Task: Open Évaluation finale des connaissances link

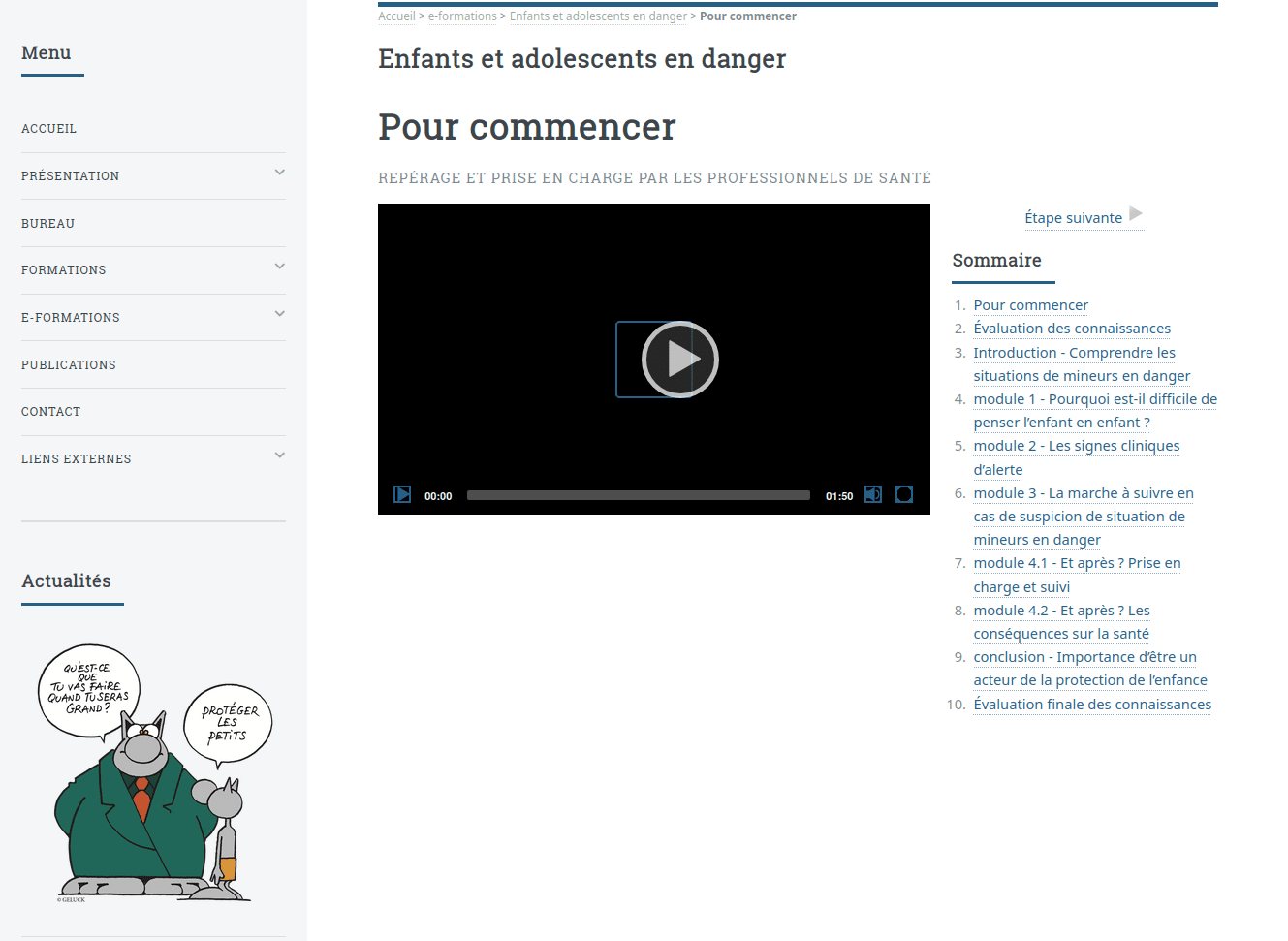Action: [x=1092, y=705]
